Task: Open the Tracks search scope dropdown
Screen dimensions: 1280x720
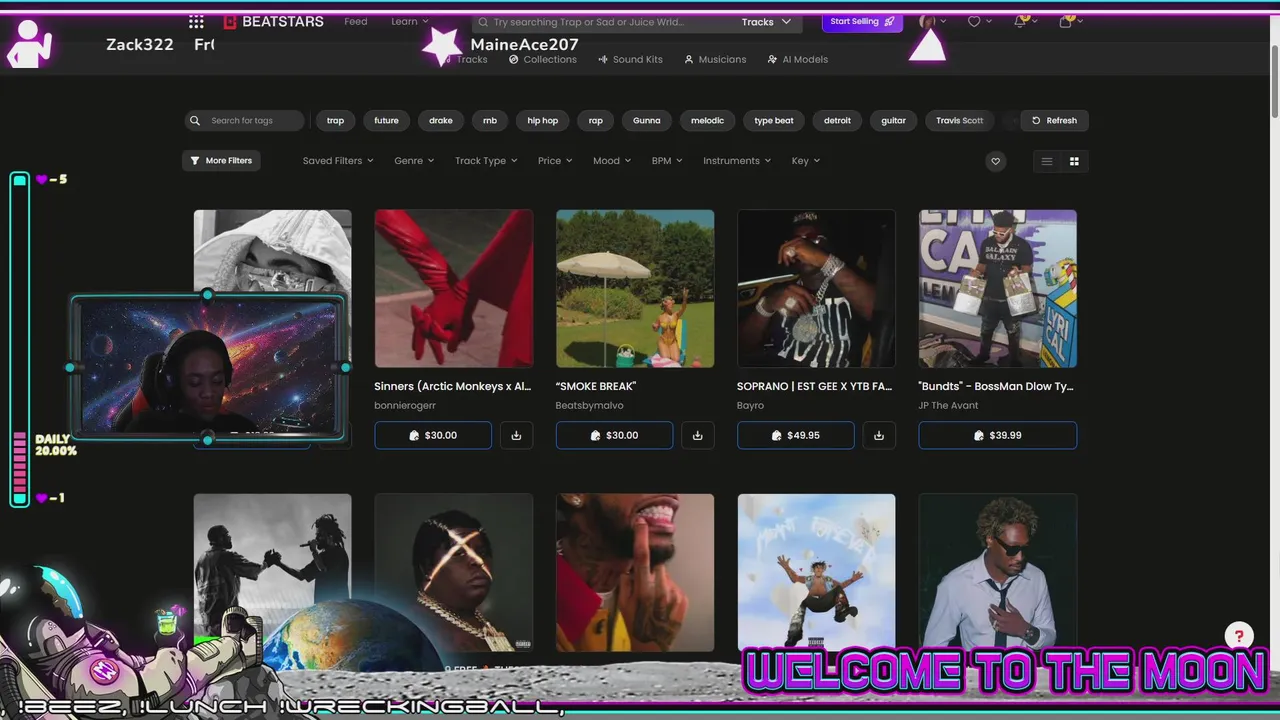Action: (x=766, y=22)
